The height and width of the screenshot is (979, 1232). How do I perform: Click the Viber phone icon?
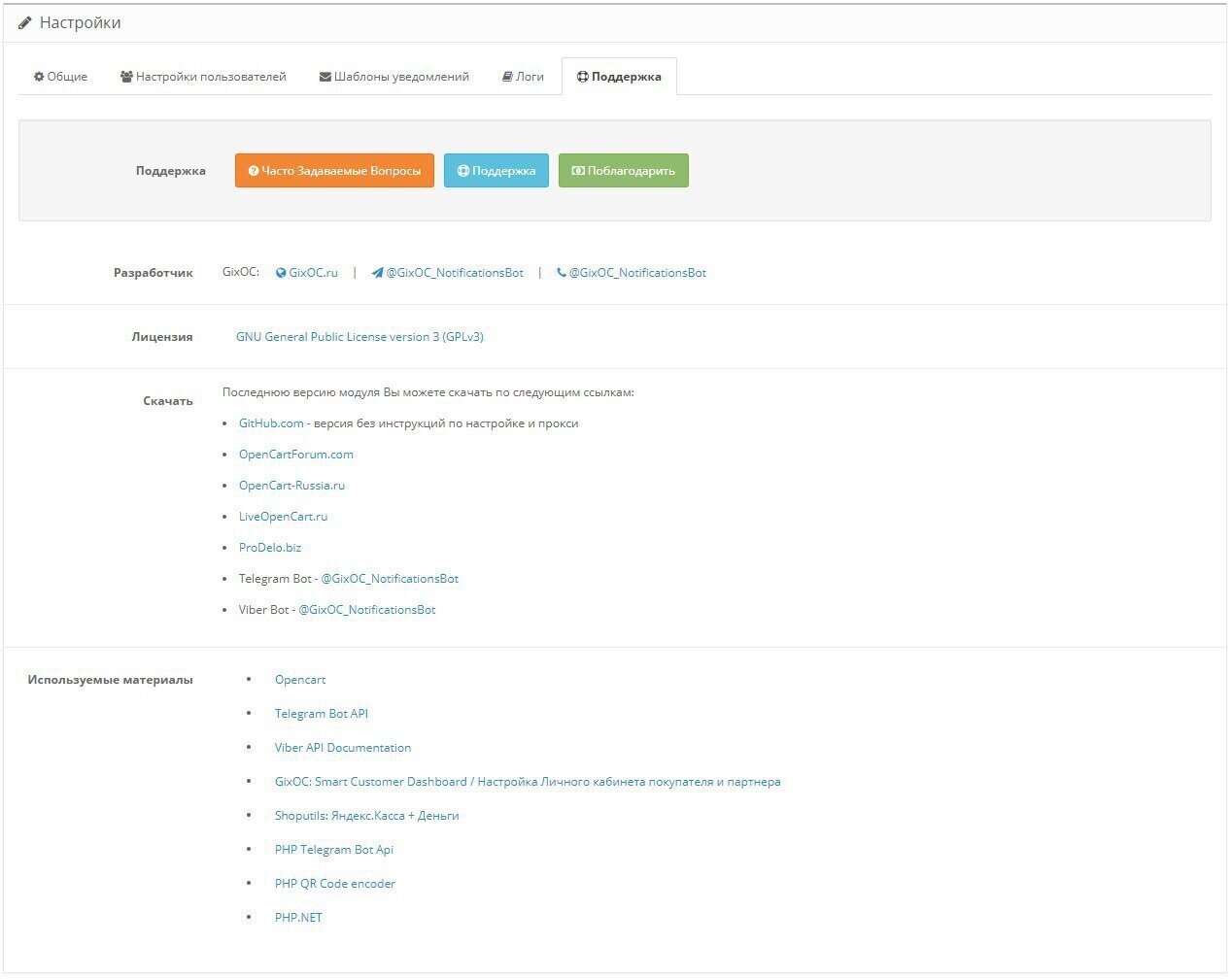click(x=561, y=273)
